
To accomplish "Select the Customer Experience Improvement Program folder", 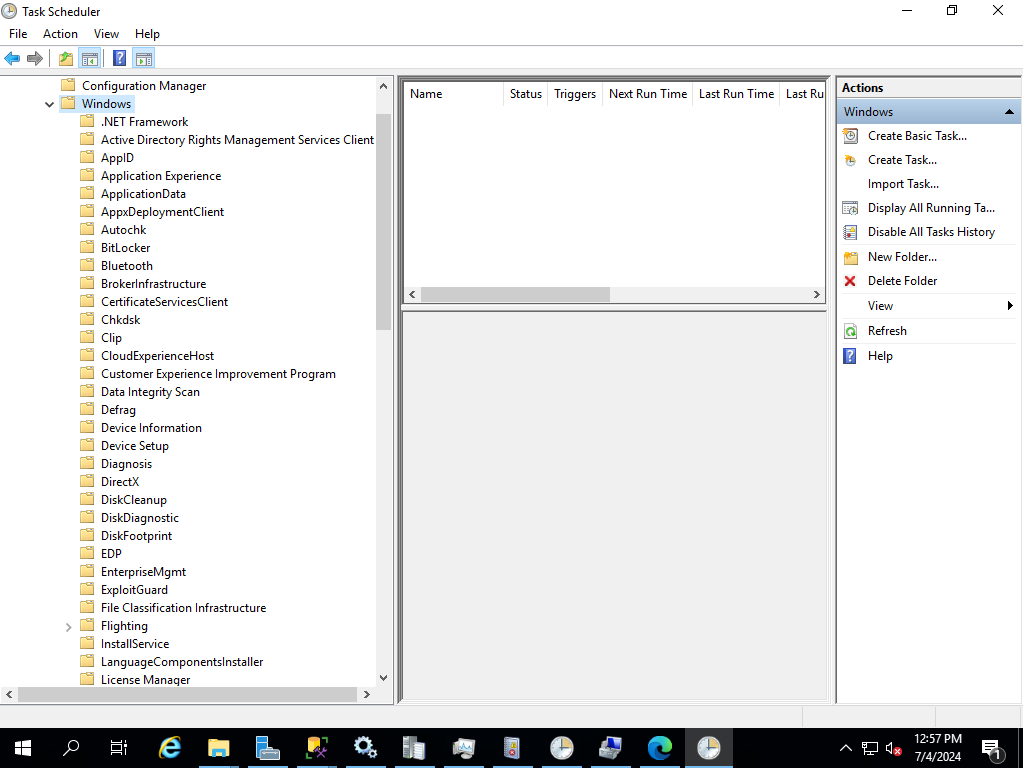I will tap(218, 374).
